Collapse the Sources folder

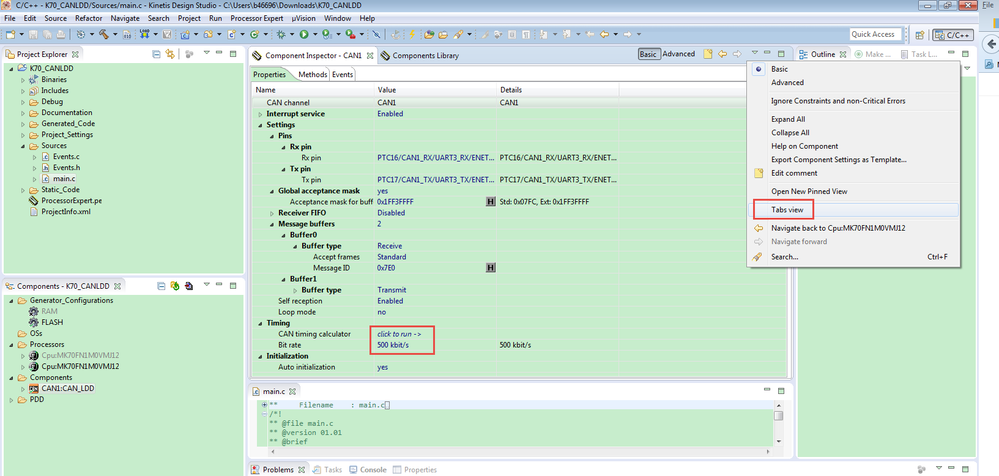[x=23, y=146]
